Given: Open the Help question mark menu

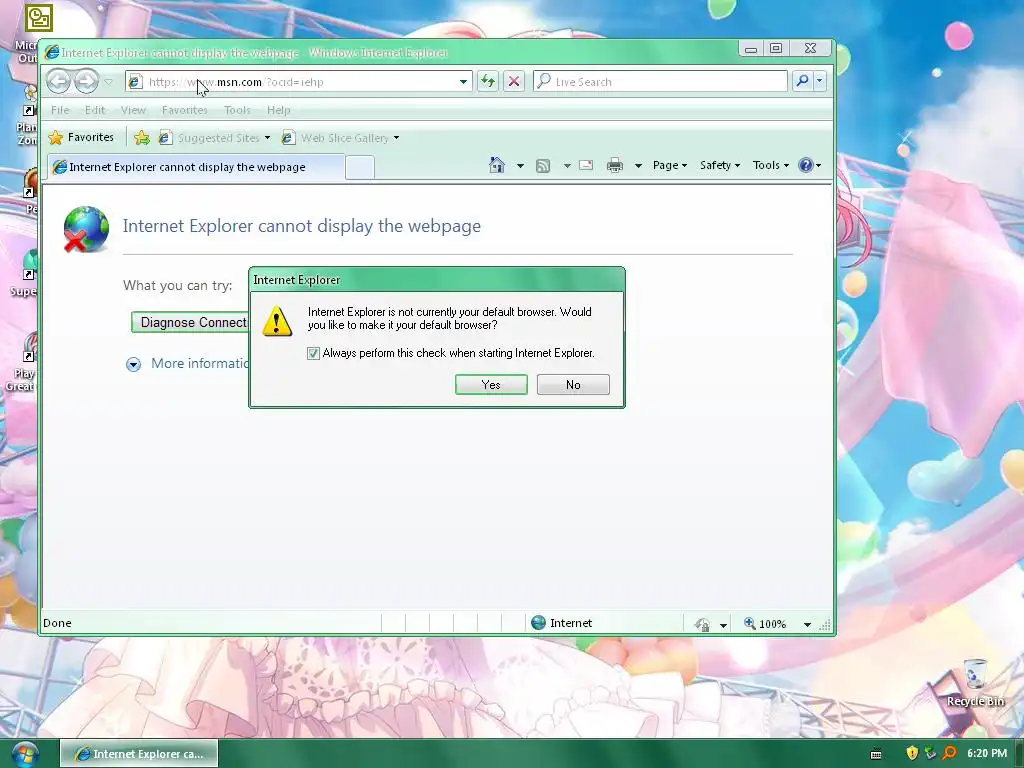Looking at the screenshot, I should coord(810,165).
